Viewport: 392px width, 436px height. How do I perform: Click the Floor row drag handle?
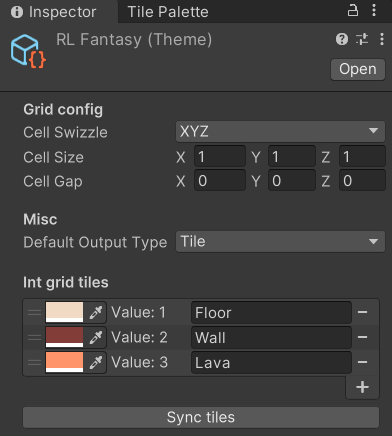click(34, 313)
